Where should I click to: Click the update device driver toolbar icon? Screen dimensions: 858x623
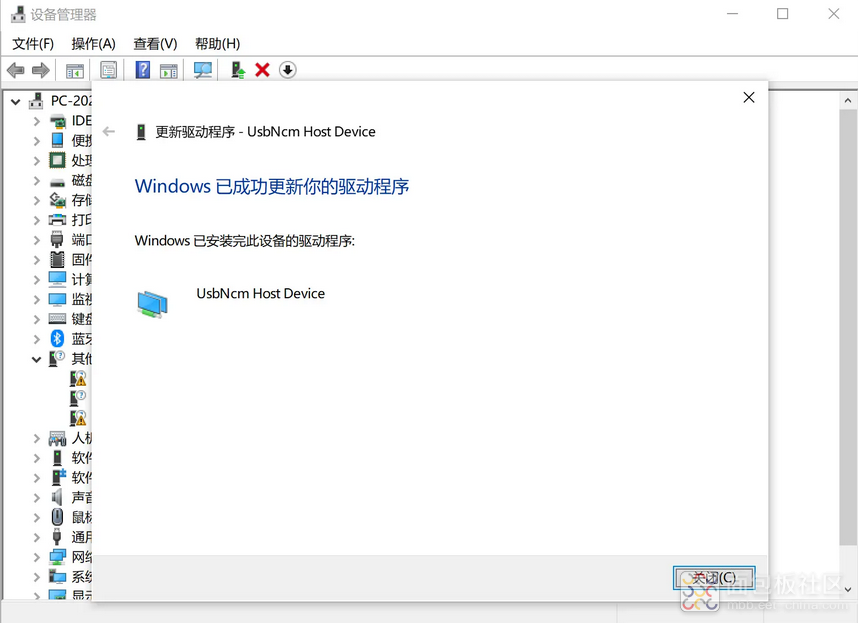coord(238,70)
